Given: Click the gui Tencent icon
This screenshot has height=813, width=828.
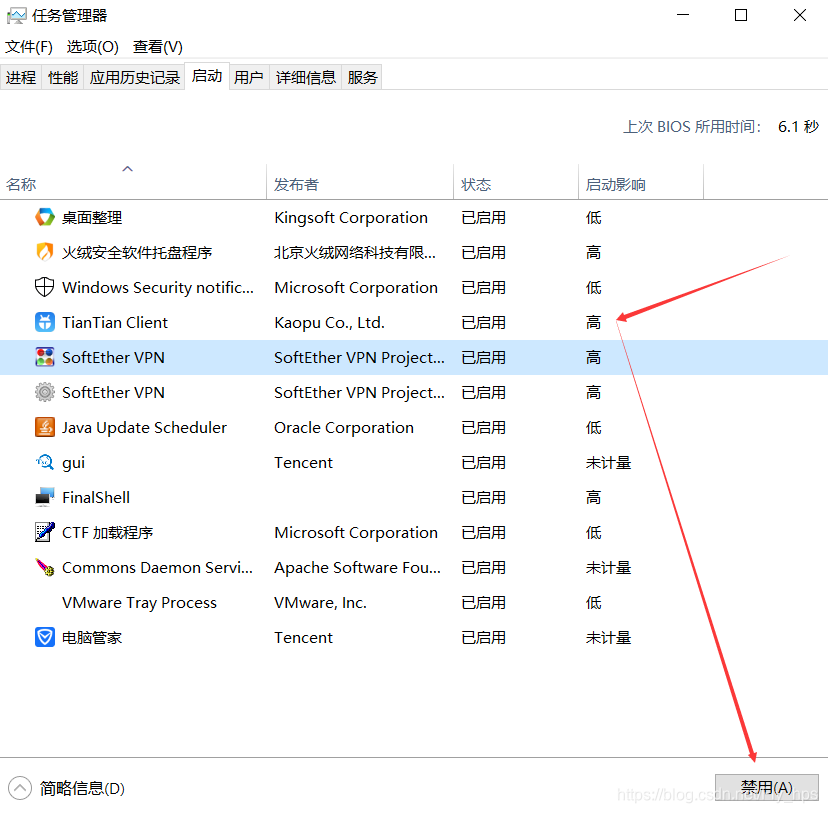Looking at the screenshot, I should coord(44,462).
